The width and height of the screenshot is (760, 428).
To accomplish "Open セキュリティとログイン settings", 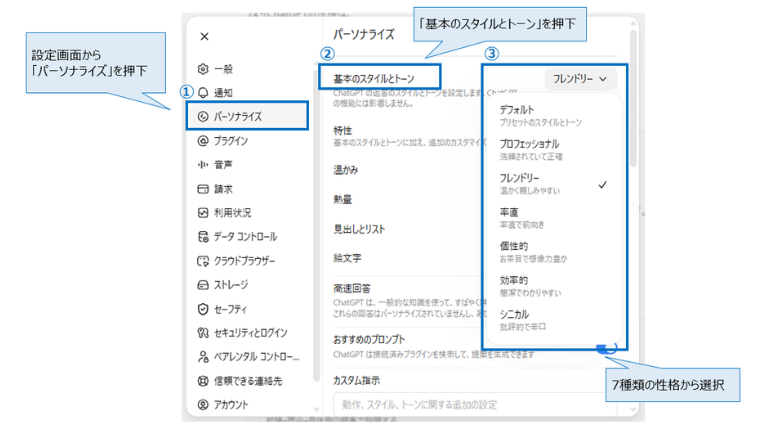I will 249,333.
